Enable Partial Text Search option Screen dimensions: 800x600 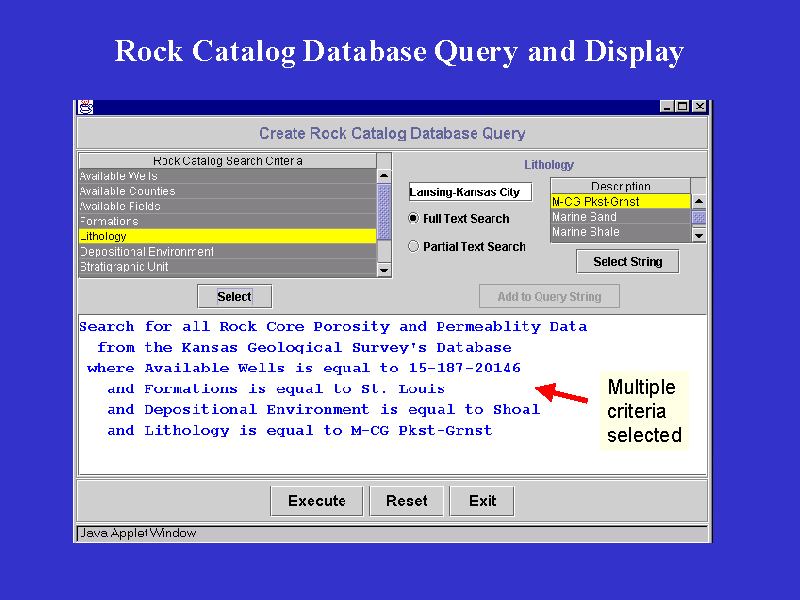coord(413,246)
